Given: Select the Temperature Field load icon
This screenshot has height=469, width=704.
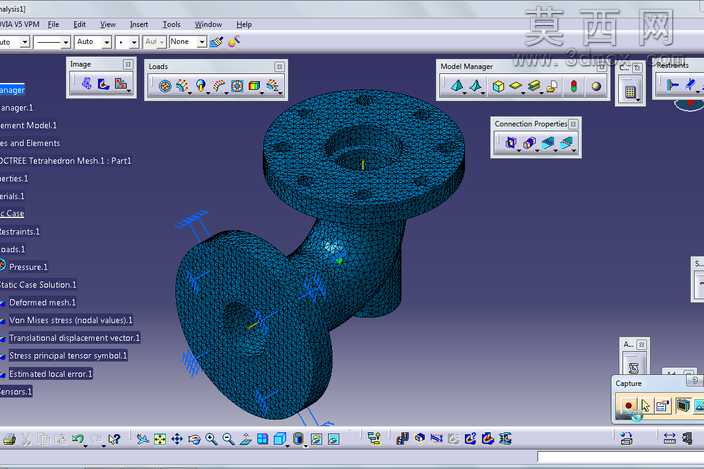Looking at the screenshot, I should (254, 86).
